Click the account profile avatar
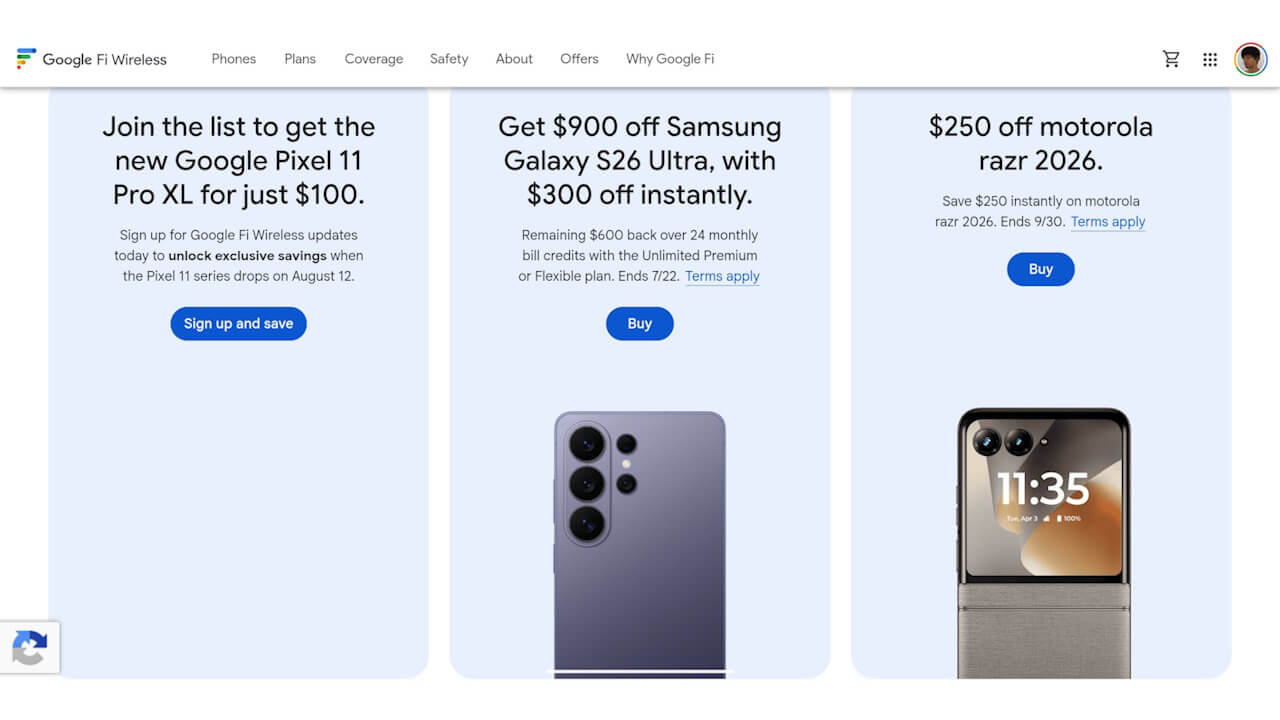The width and height of the screenshot is (1280, 720). 1251,59
